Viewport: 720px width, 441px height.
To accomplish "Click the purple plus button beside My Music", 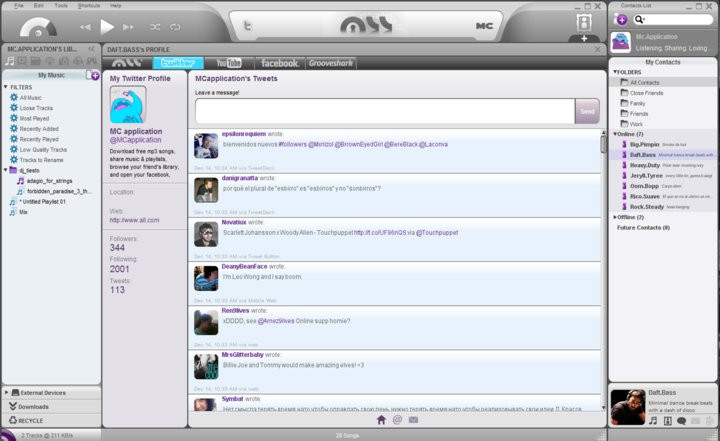I will (95, 76).
